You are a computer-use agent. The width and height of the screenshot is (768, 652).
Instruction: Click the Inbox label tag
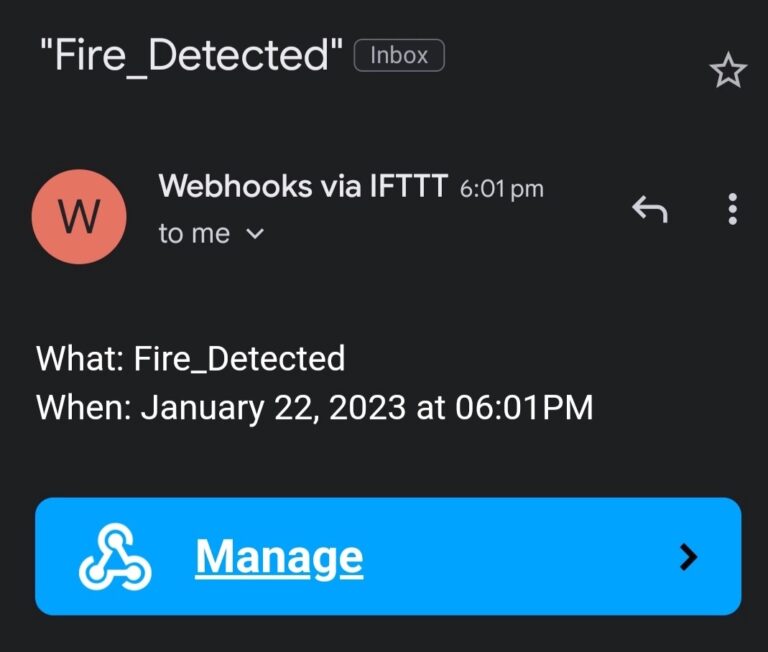point(399,56)
